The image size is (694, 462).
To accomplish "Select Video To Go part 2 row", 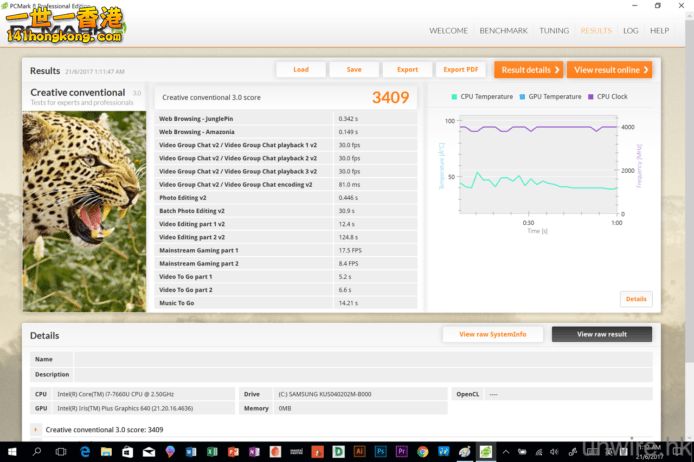I will [286, 290].
